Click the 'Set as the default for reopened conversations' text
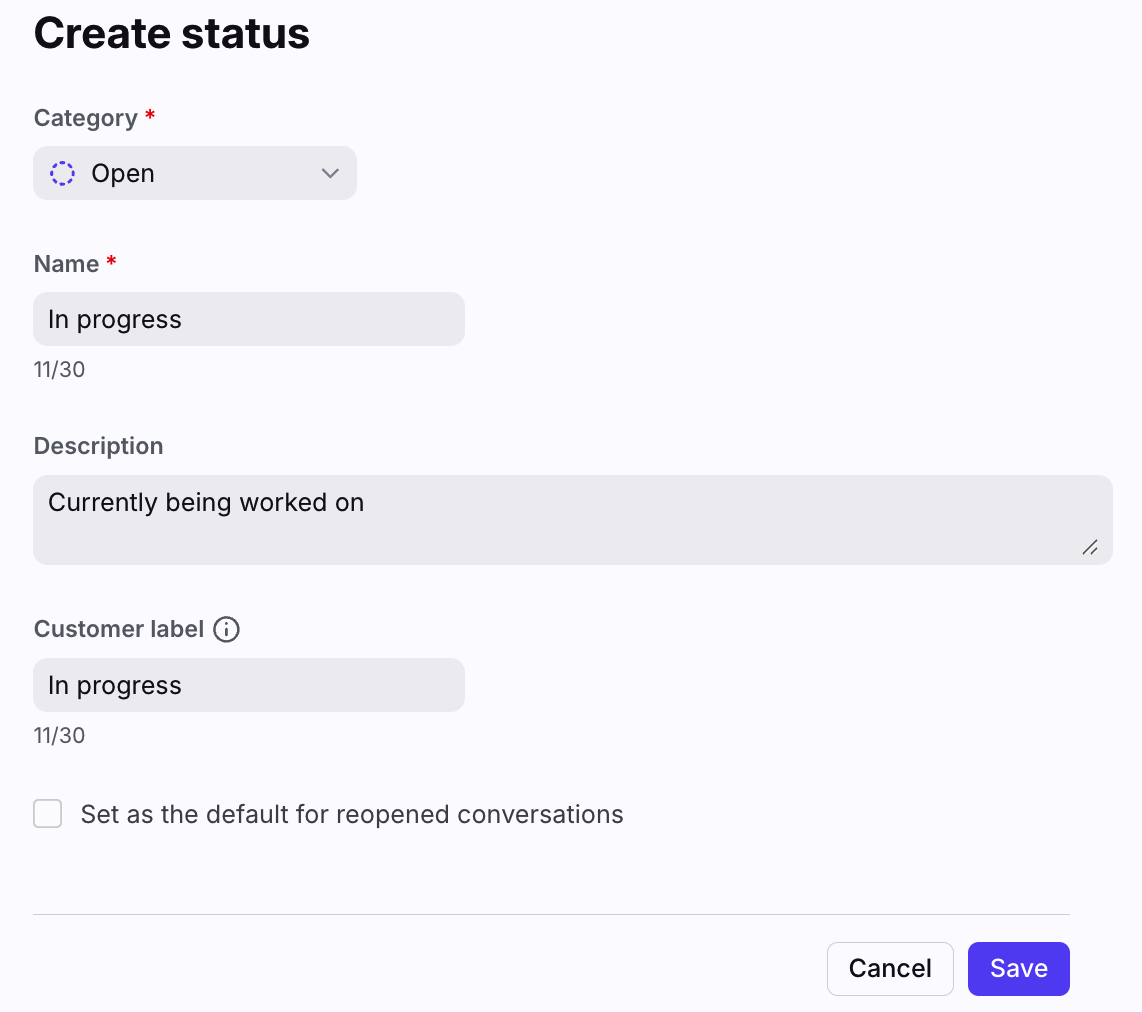The height and width of the screenshot is (1012, 1142). point(352,814)
